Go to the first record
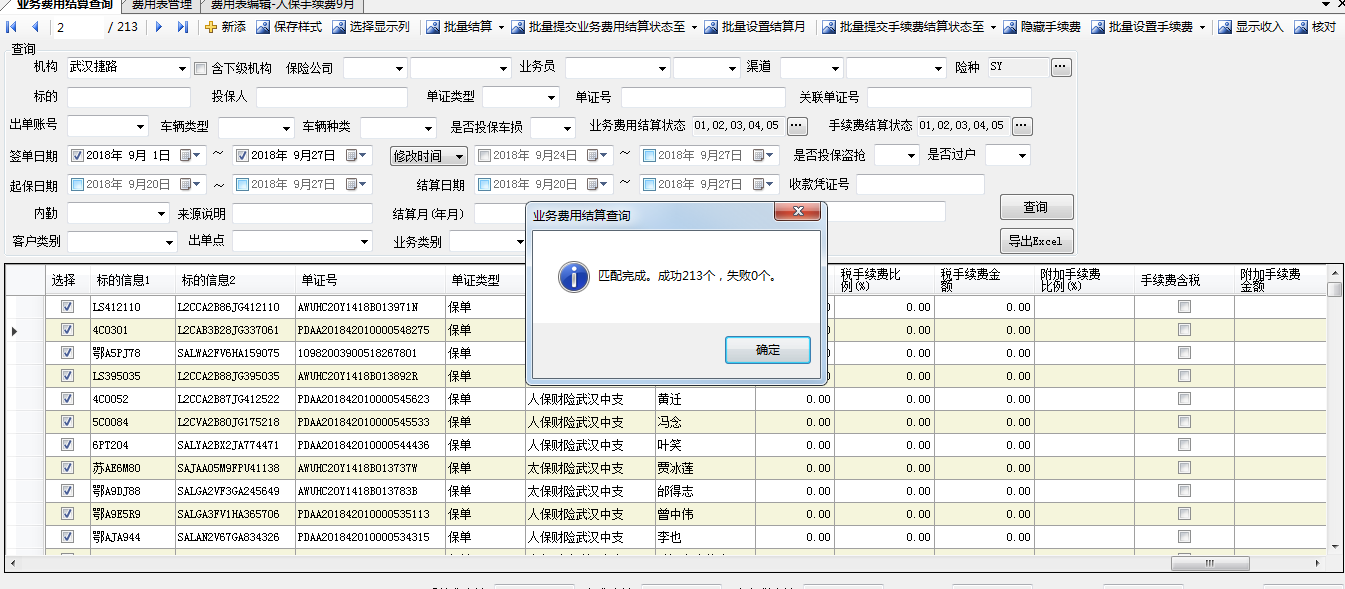Screen dimensions: 1345x589 pos(12,27)
